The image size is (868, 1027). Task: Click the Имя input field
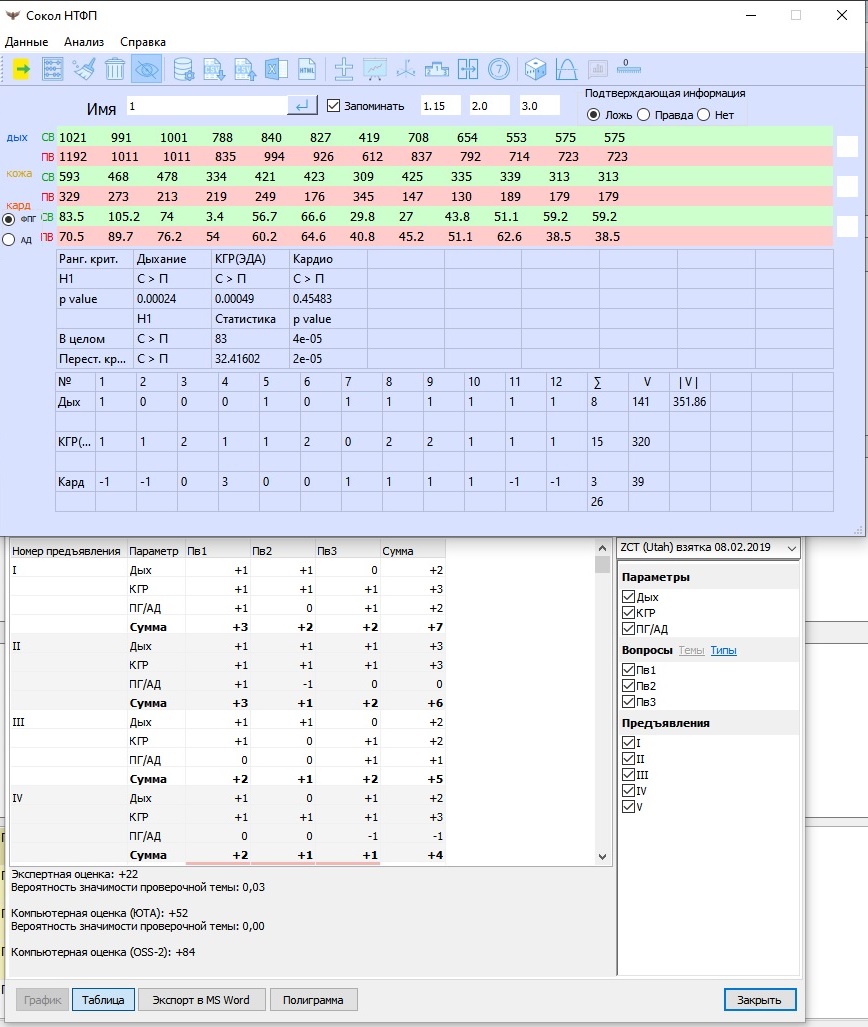[x=206, y=105]
